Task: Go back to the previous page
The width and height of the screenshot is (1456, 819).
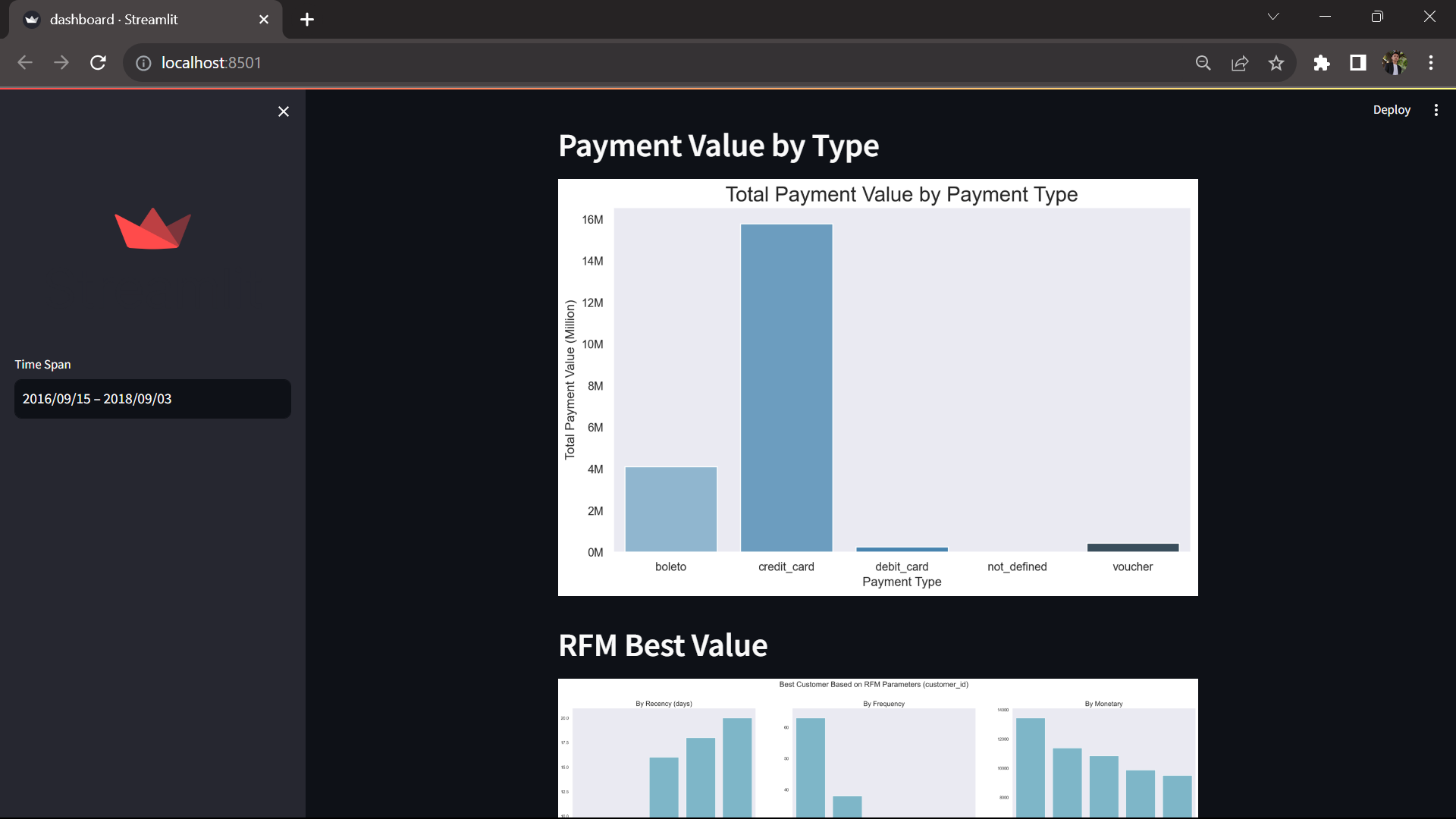Action: (x=25, y=63)
